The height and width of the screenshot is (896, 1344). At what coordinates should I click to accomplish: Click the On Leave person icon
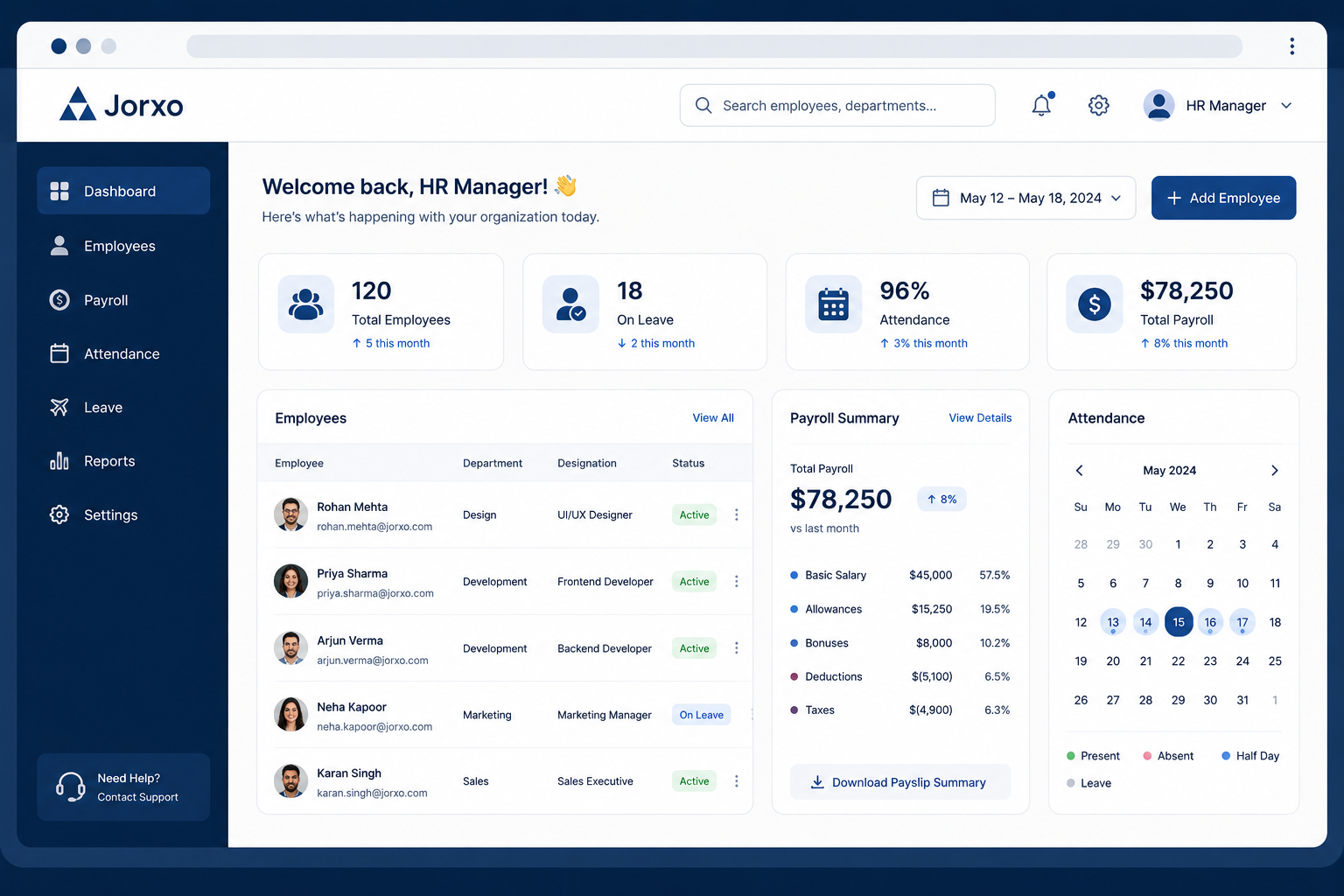570,304
